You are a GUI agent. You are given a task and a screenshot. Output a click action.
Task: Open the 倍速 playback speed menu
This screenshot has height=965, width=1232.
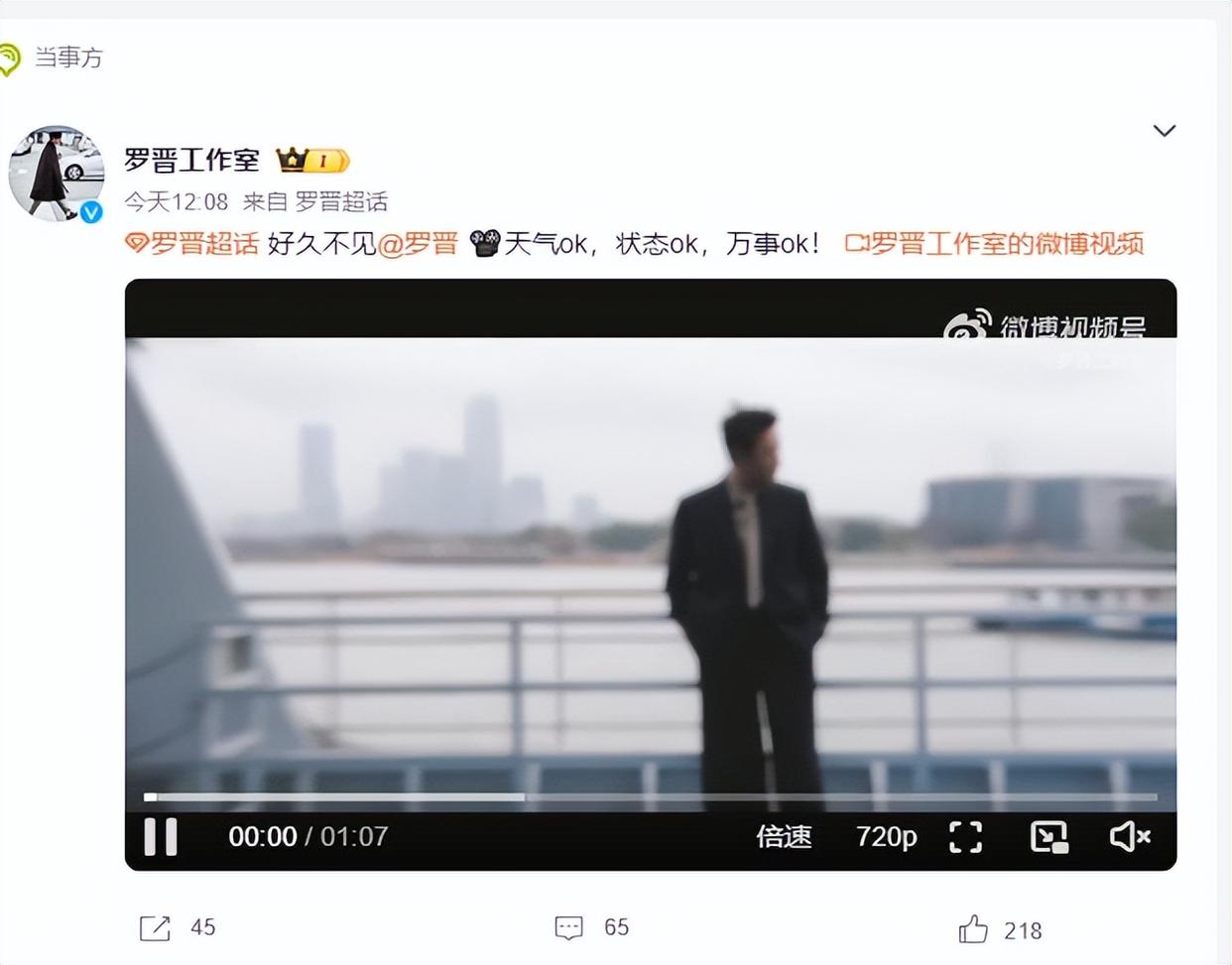[x=784, y=837]
